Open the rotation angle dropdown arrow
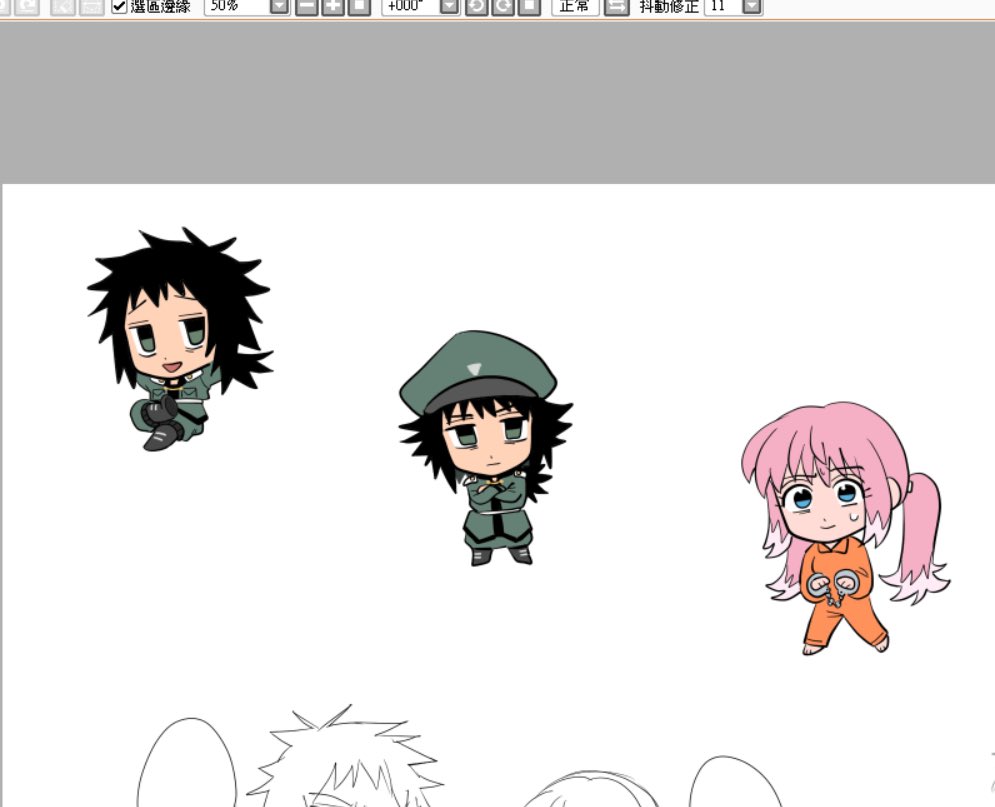995x807 pixels. [449, 6]
